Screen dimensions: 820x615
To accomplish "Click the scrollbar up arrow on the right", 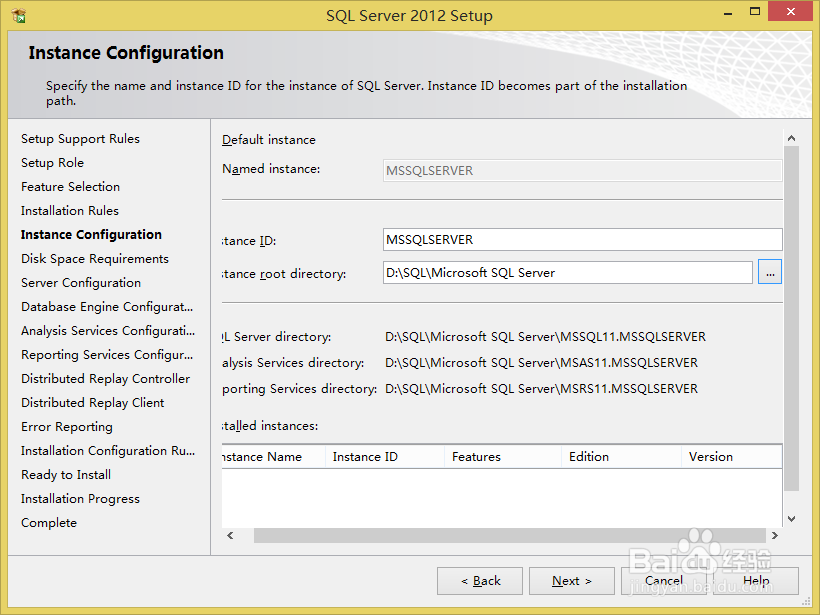I will click(x=791, y=137).
